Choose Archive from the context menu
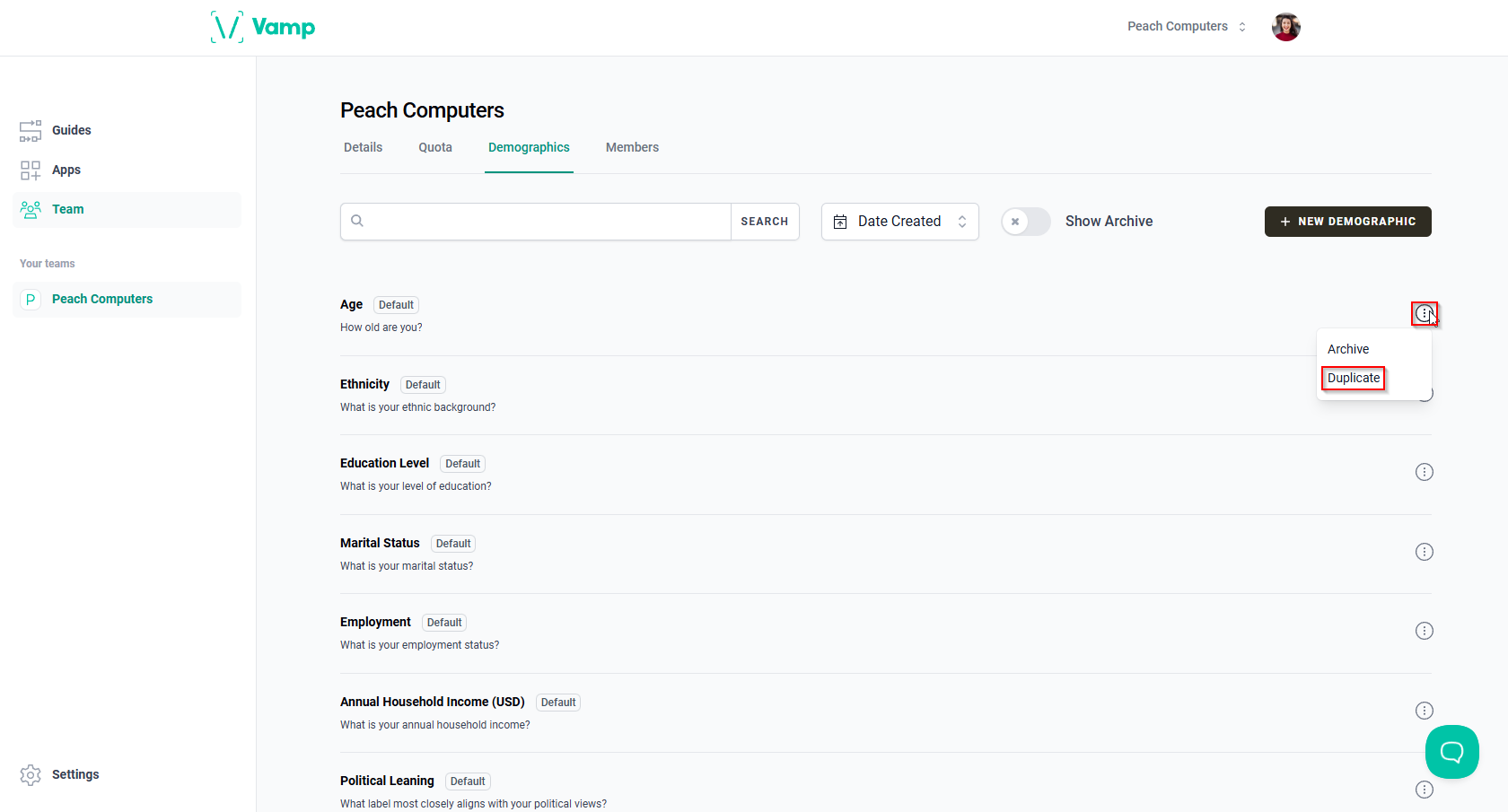 [1348, 349]
